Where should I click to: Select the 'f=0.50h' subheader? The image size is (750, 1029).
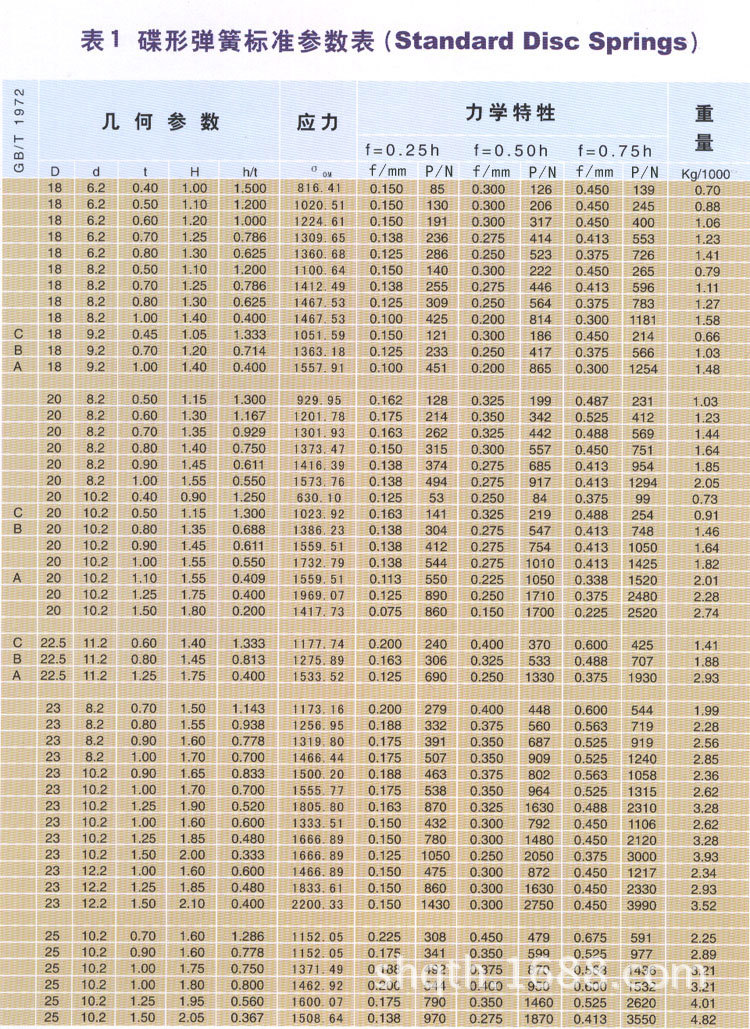(510, 150)
